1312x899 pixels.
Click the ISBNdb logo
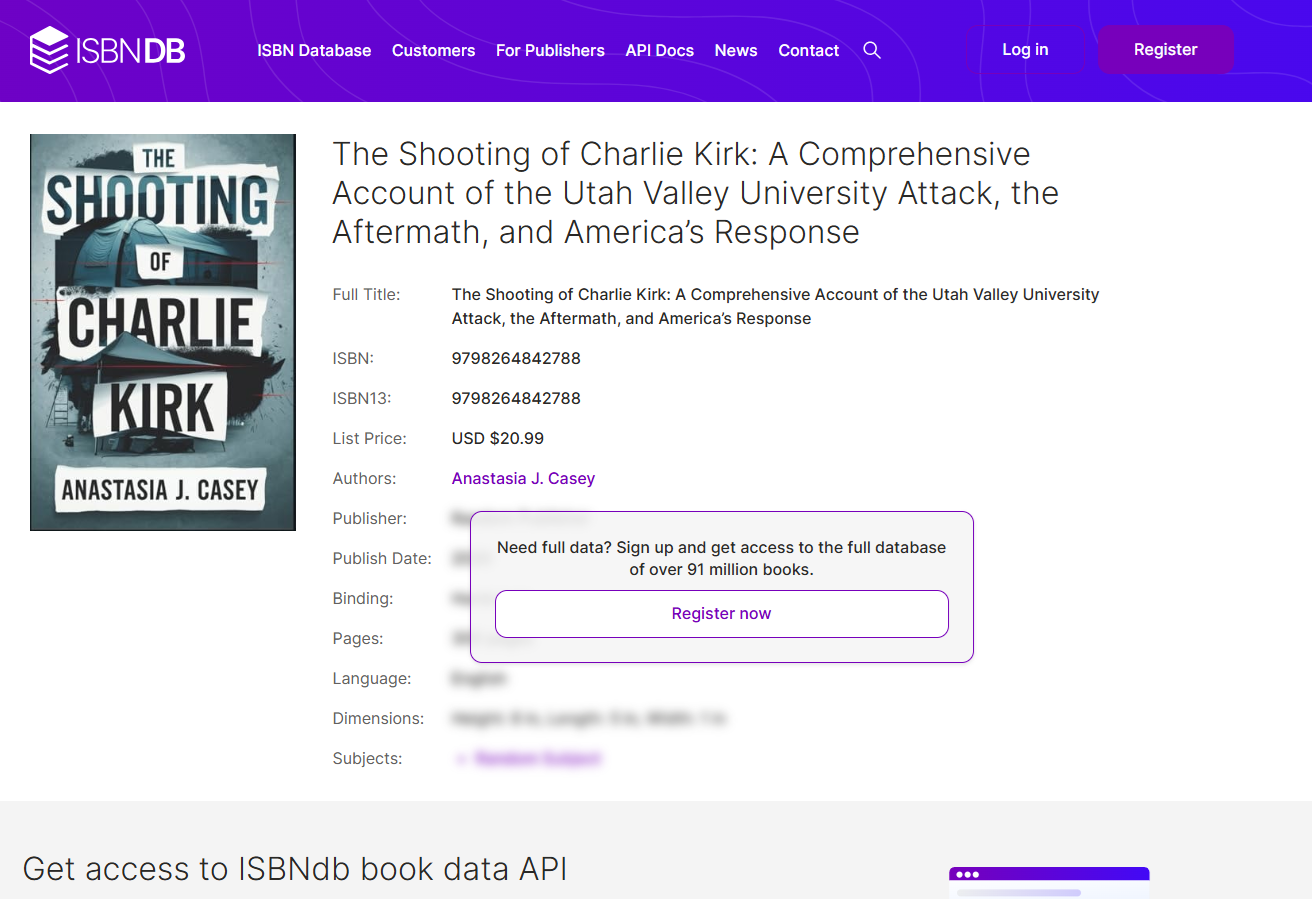[x=107, y=50]
